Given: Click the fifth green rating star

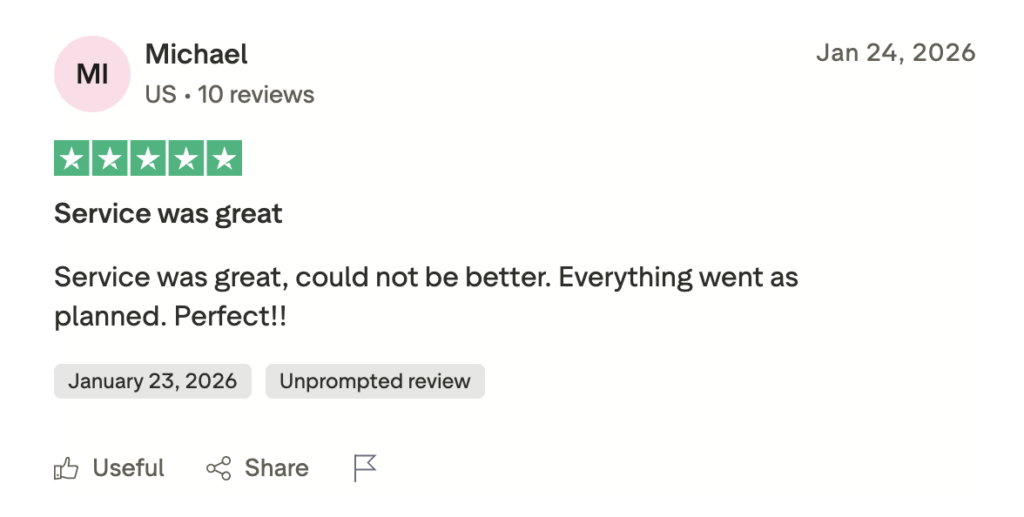Looking at the screenshot, I should coord(224,158).
